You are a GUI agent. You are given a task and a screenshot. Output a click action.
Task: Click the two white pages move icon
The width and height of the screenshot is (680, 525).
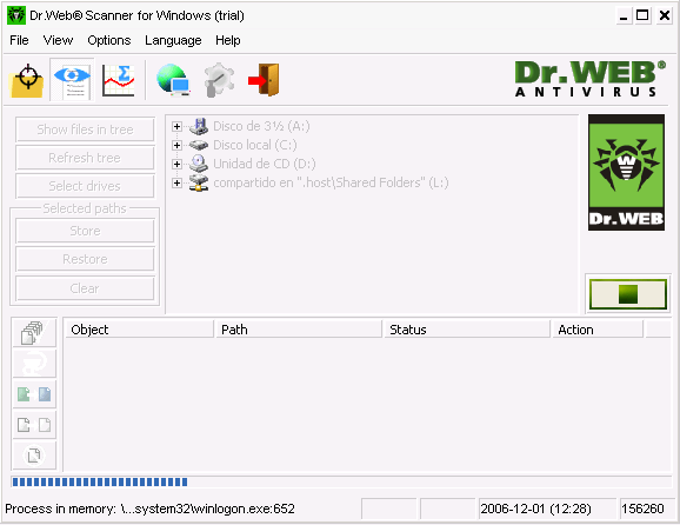point(34,425)
